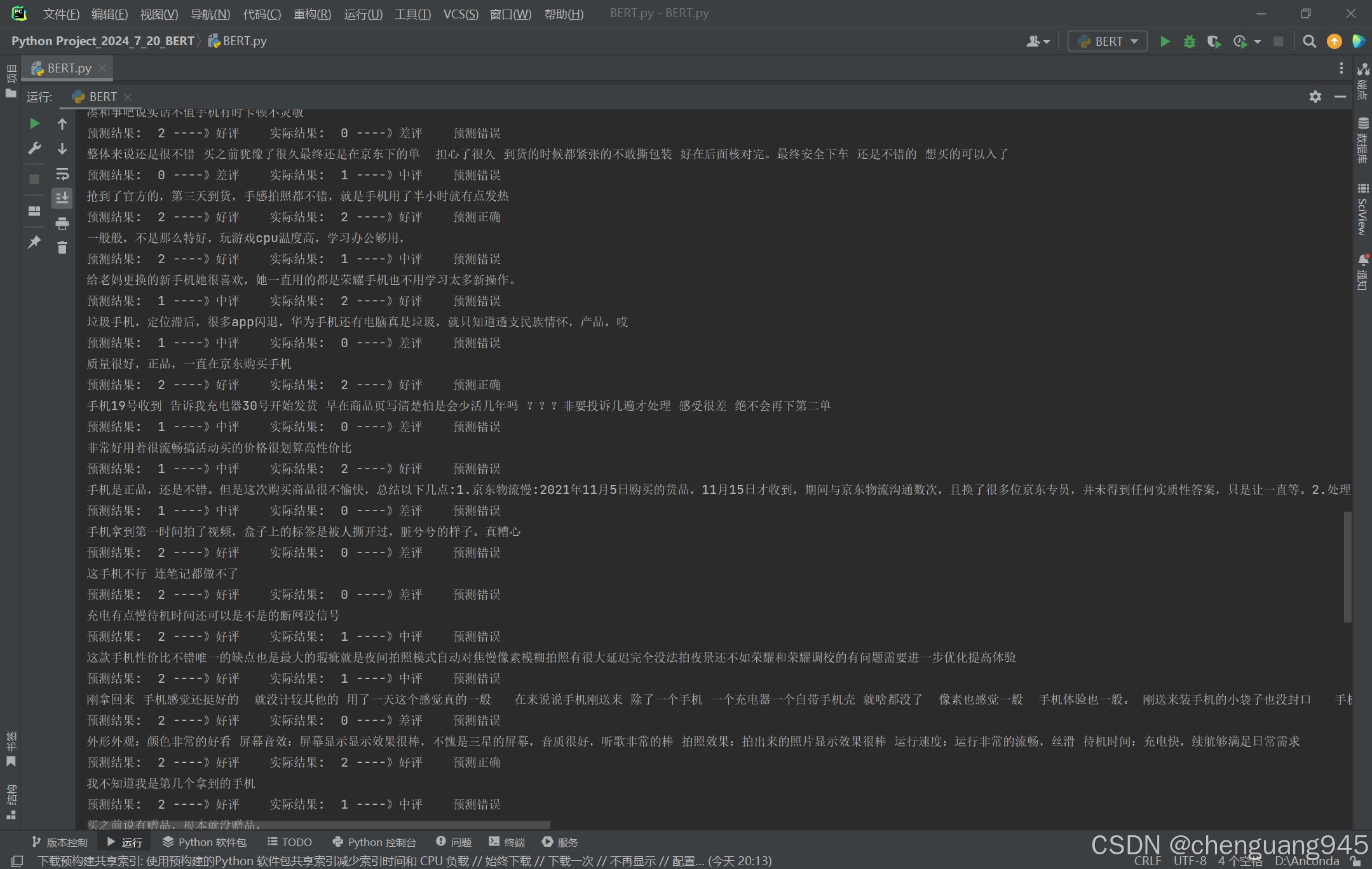Open the 文件(F) menu

[61, 14]
